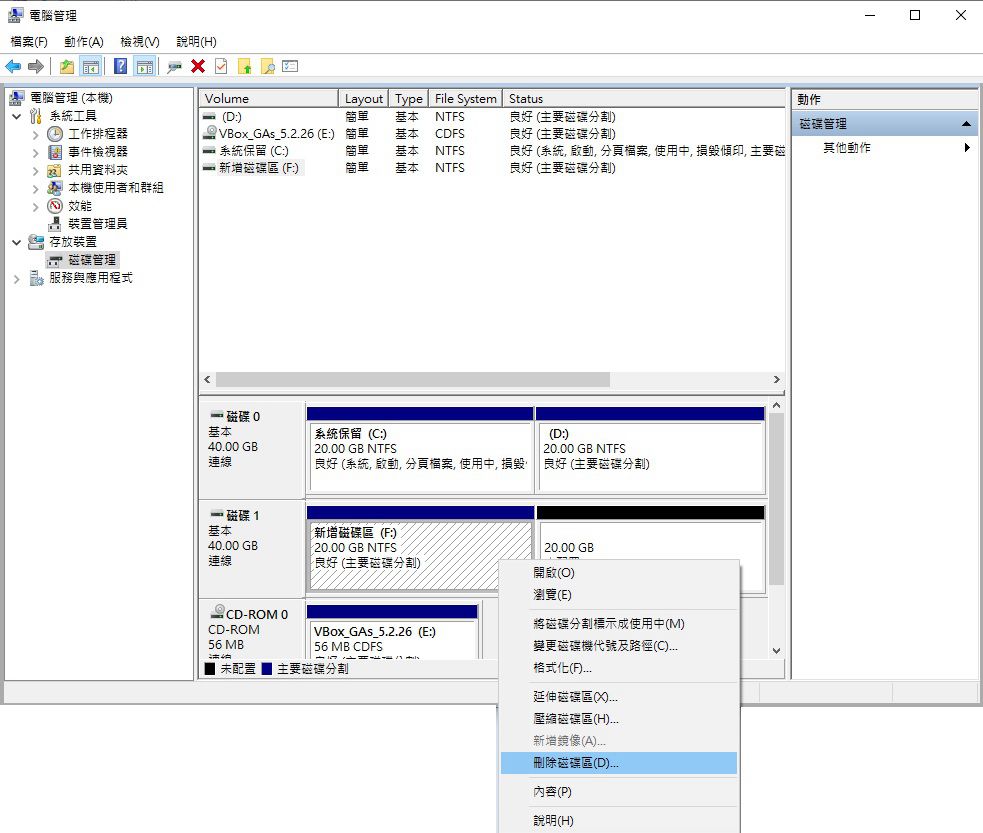Open Help via the blue question mark icon
This screenshot has width=983, height=833.
coord(120,66)
